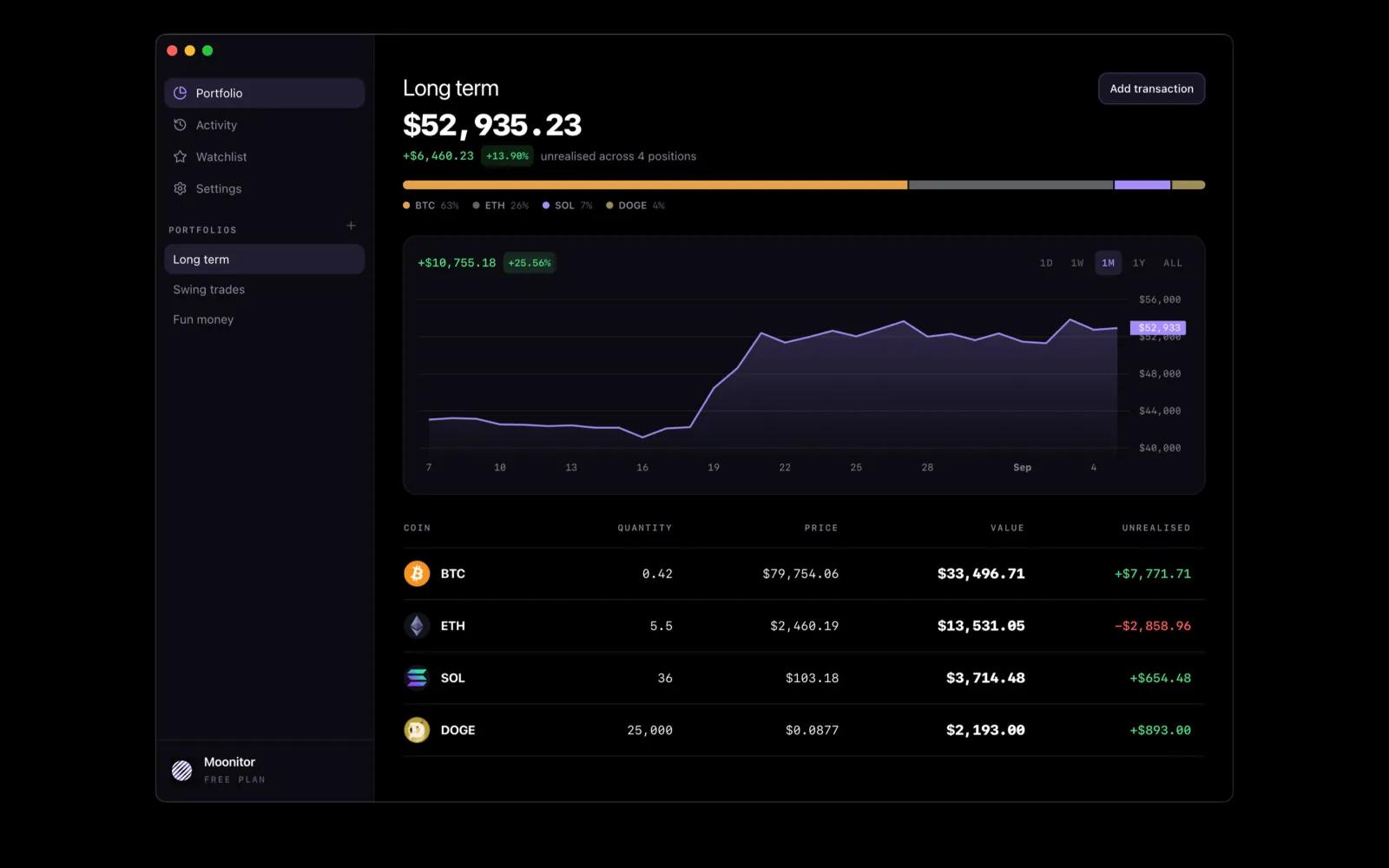Click the grey ETH allocation bar segment
The image size is (1389, 868).
pos(1010,185)
